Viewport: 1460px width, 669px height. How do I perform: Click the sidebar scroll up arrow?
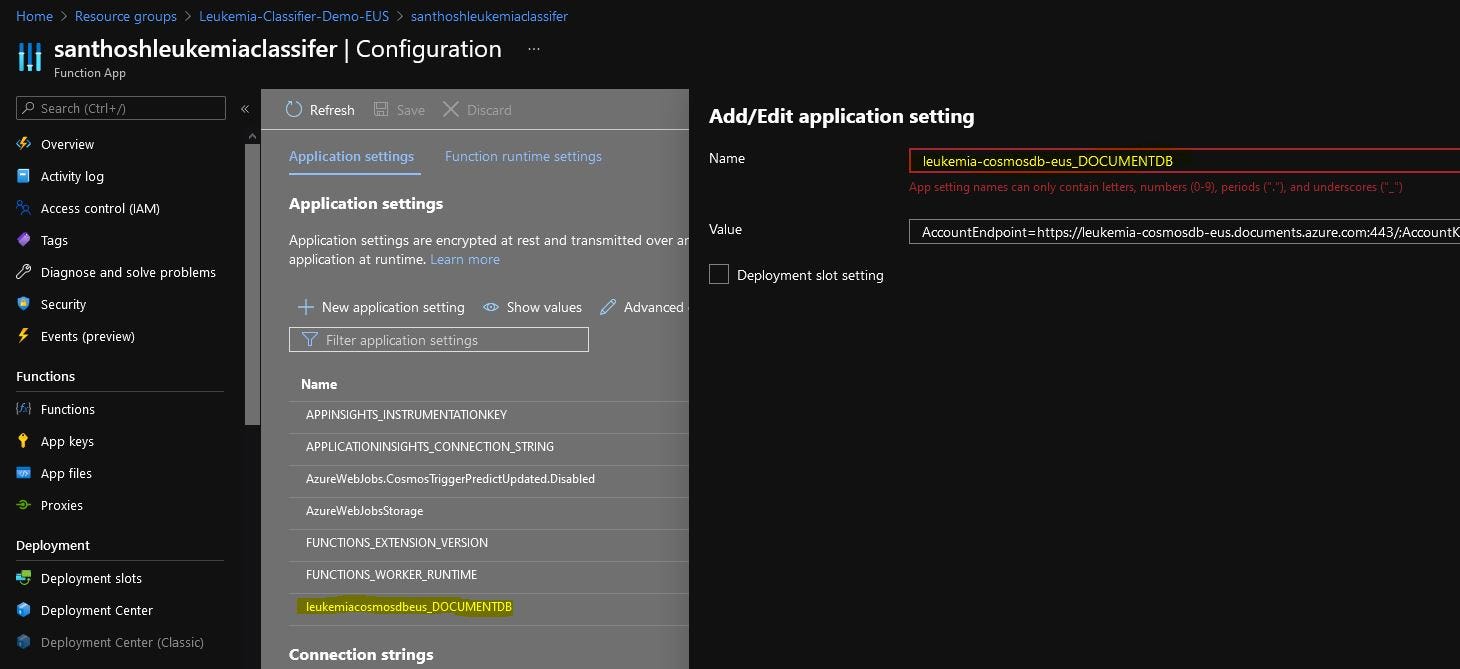pos(252,135)
